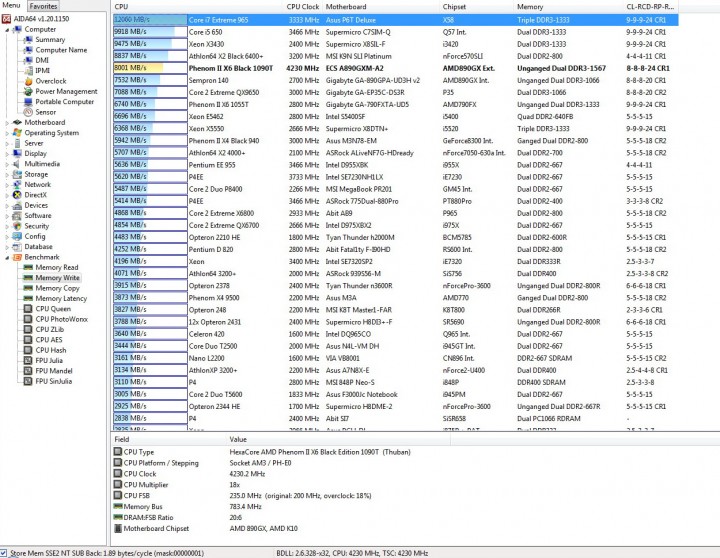Open Memory Copy benchmark
The width and height of the screenshot is (720, 558).
(57, 288)
